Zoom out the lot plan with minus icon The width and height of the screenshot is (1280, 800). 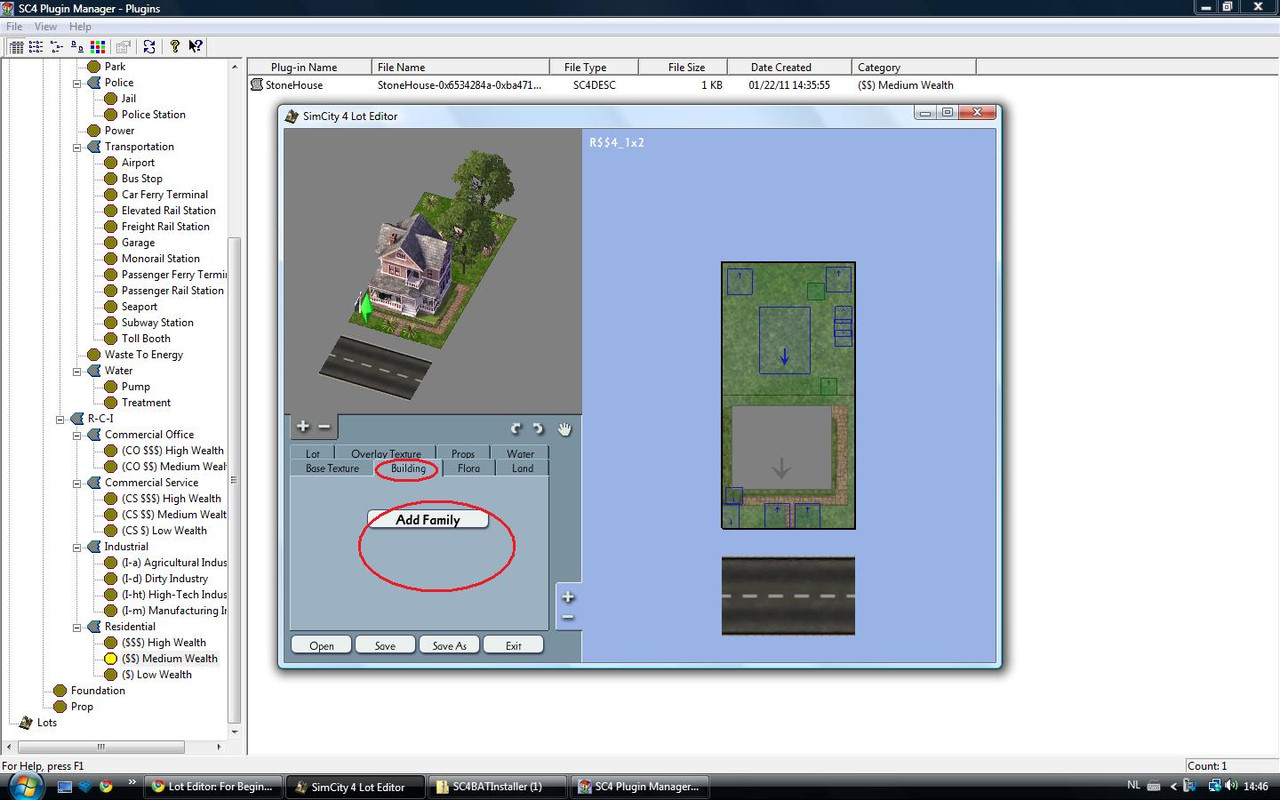point(568,618)
